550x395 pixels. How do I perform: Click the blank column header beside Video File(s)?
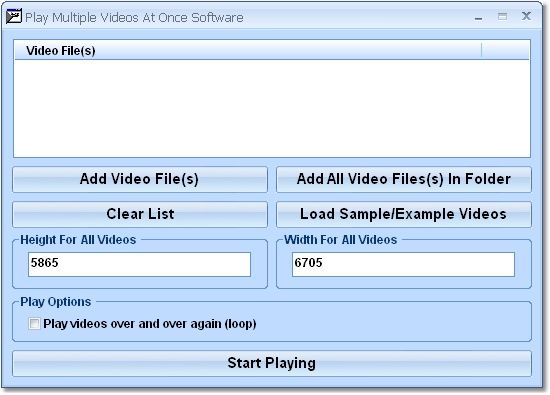tap(505, 50)
